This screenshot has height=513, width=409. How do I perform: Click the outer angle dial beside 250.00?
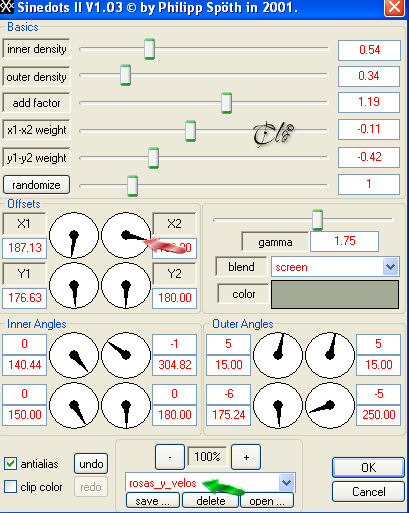330,405
